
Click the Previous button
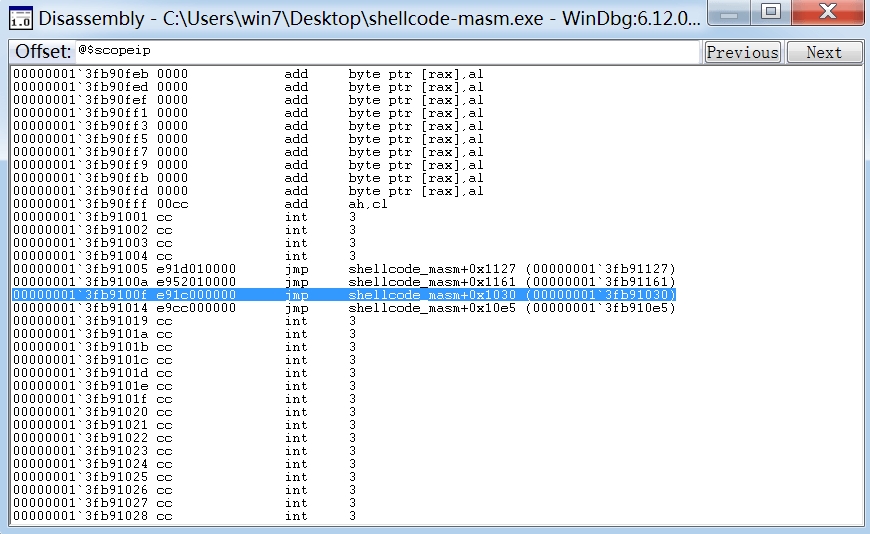click(x=743, y=52)
